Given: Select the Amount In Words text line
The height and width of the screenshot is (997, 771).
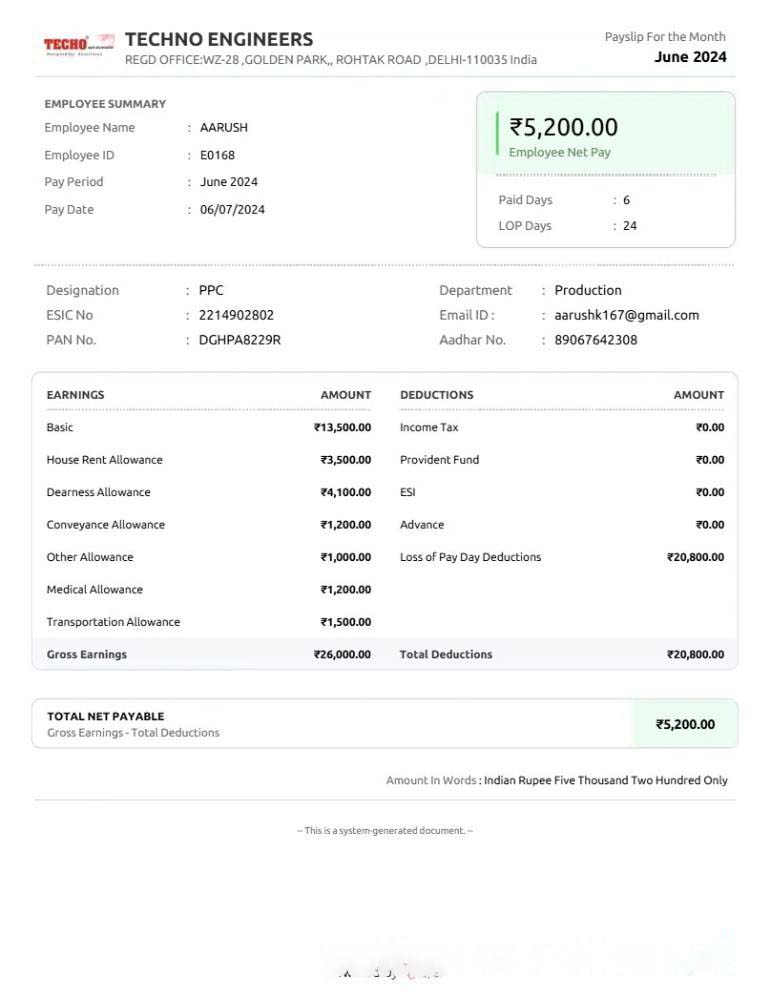Looking at the screenshot, I should (557, 780).
